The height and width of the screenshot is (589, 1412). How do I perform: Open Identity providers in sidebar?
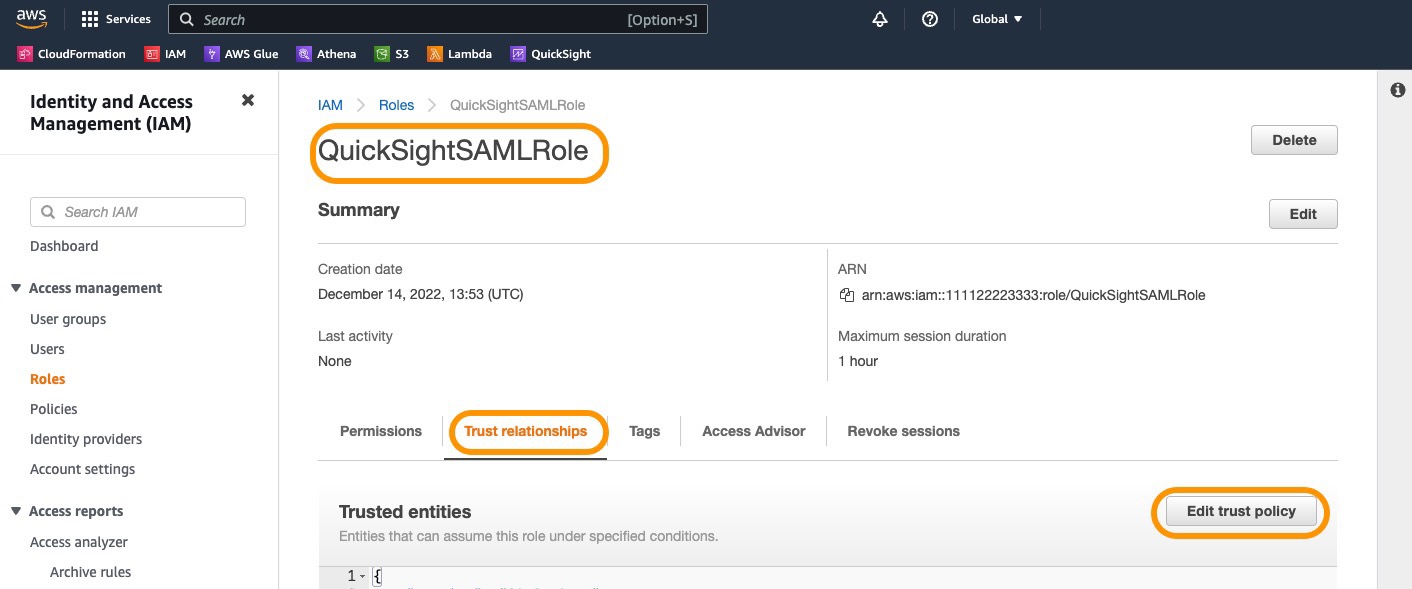coord(86,439)
